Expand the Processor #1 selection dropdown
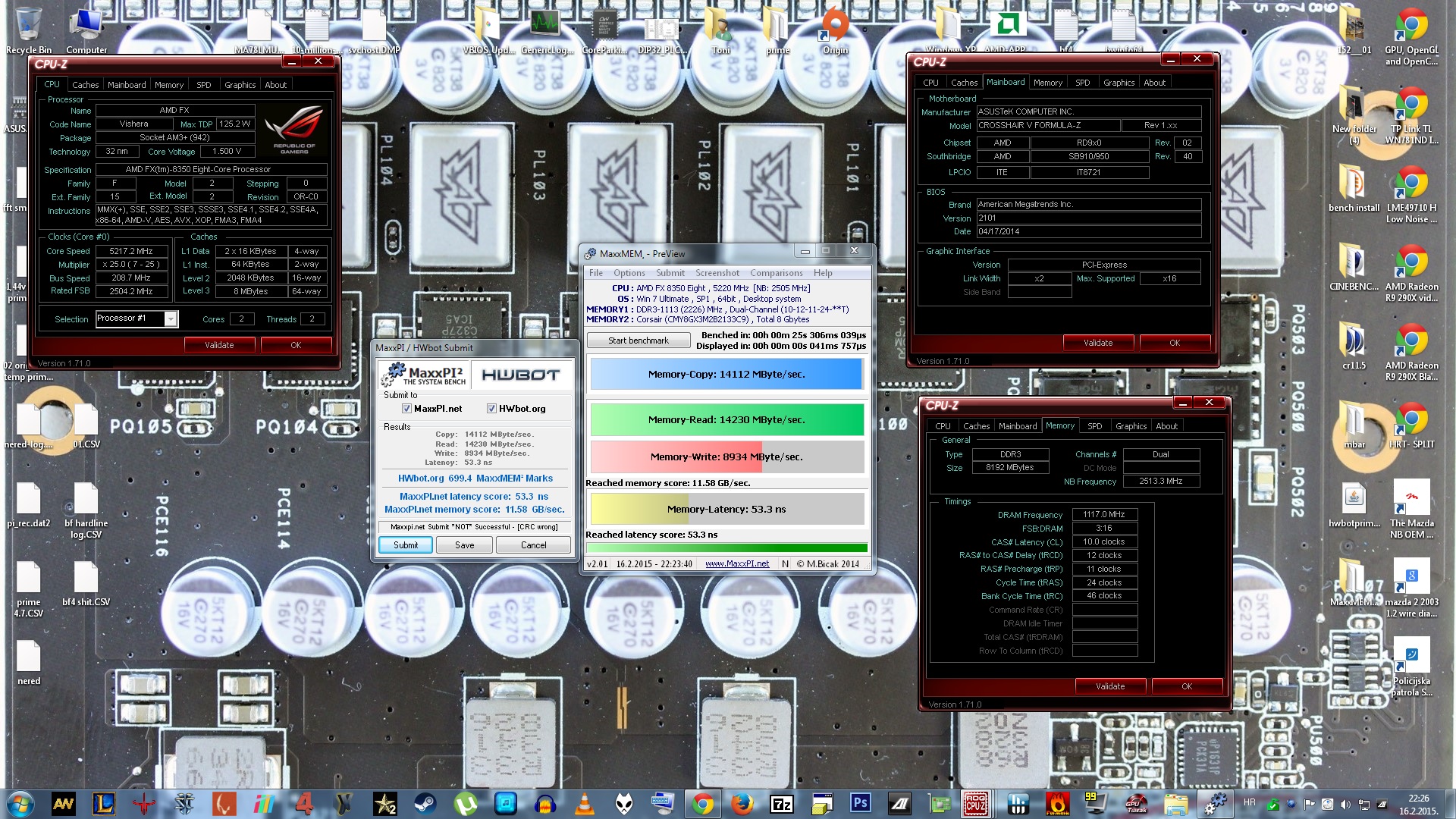 (x=171, y=319)
